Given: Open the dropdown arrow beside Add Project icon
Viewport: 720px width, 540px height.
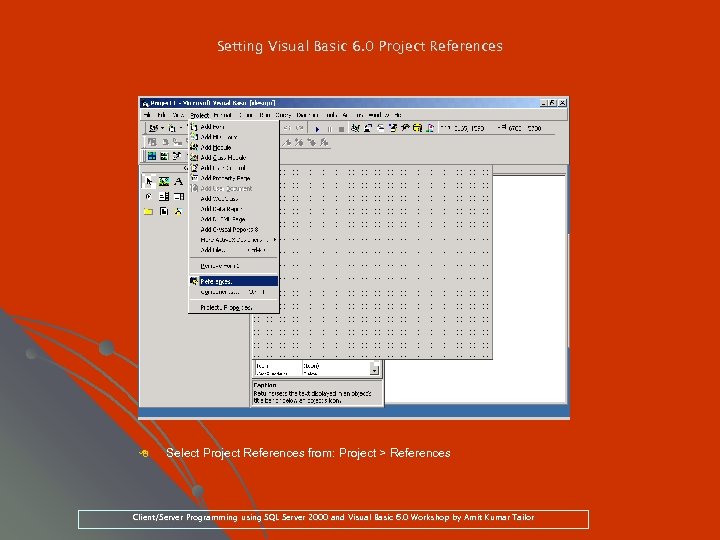Looking at the screenshot, I should 162,128.
